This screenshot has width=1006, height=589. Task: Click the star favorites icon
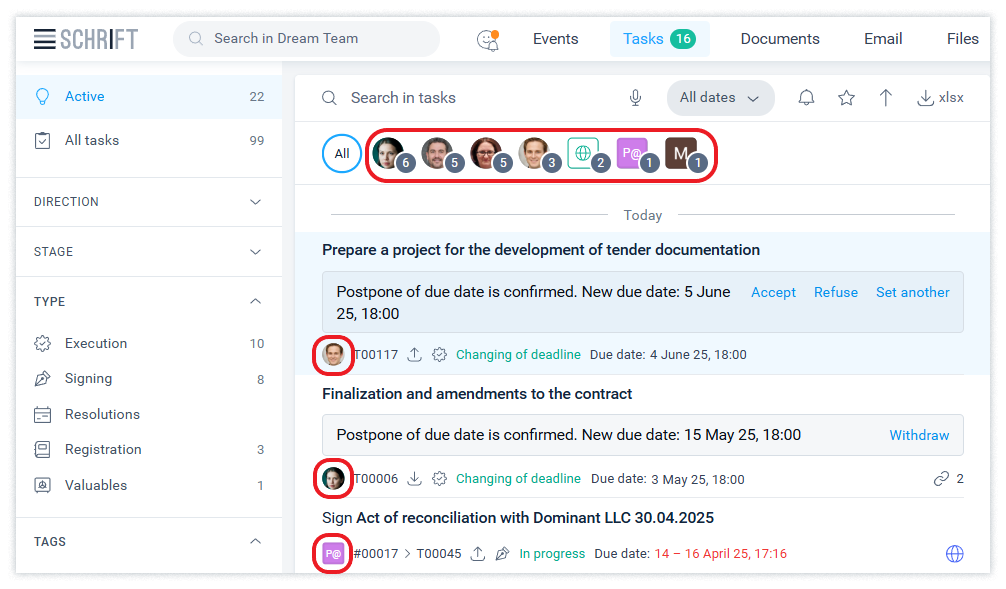tap(846, 98)
